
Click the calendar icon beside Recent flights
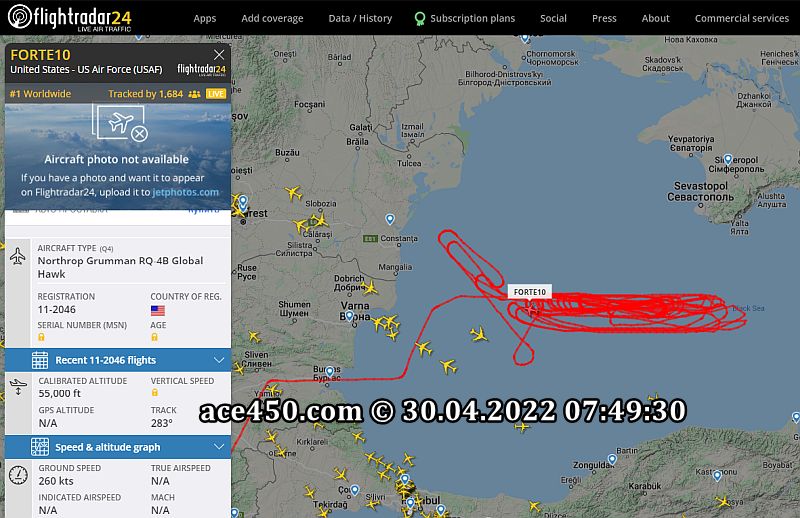(40, 360)
